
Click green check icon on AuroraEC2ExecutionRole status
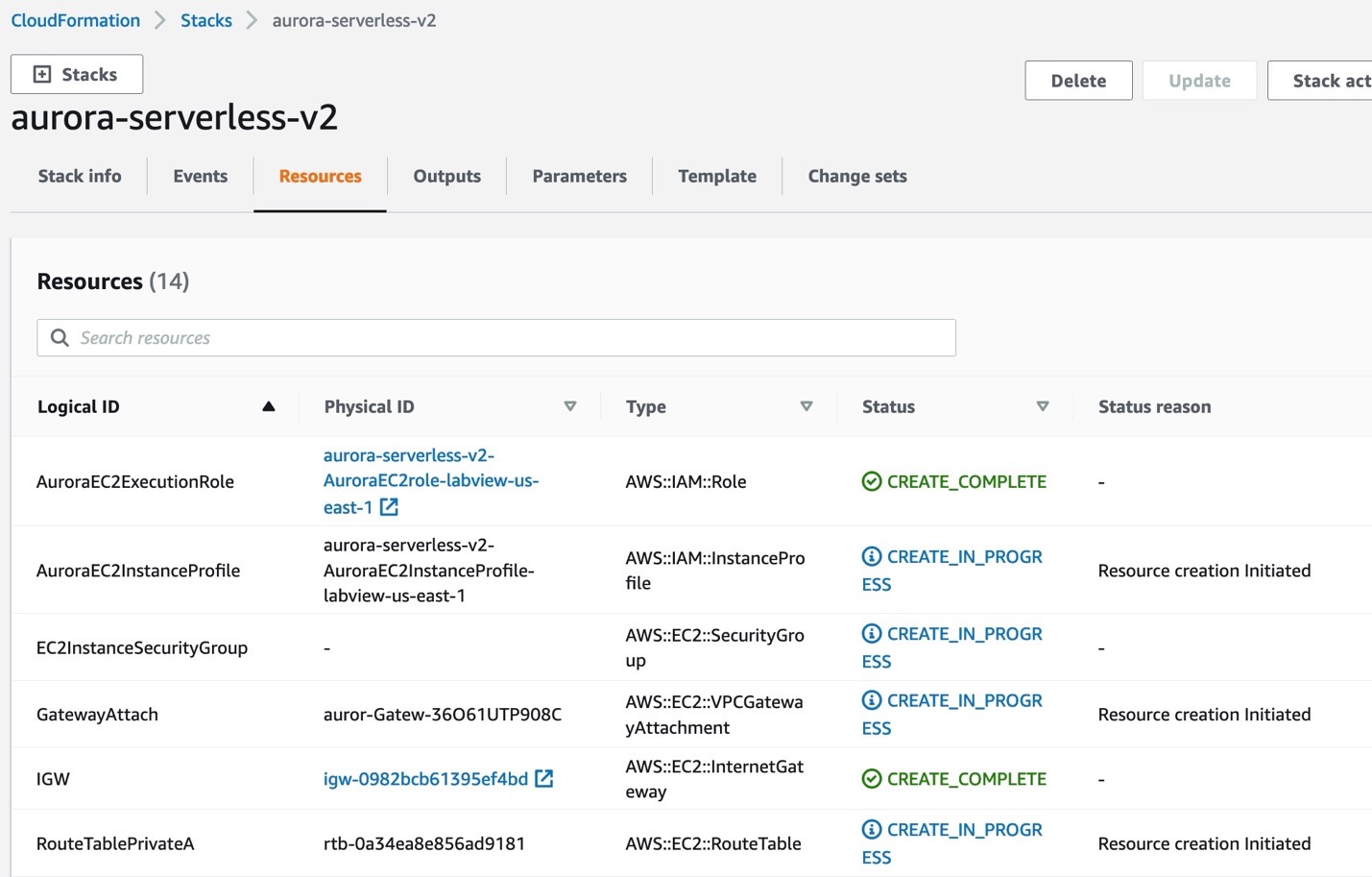(x=872, y=481)
